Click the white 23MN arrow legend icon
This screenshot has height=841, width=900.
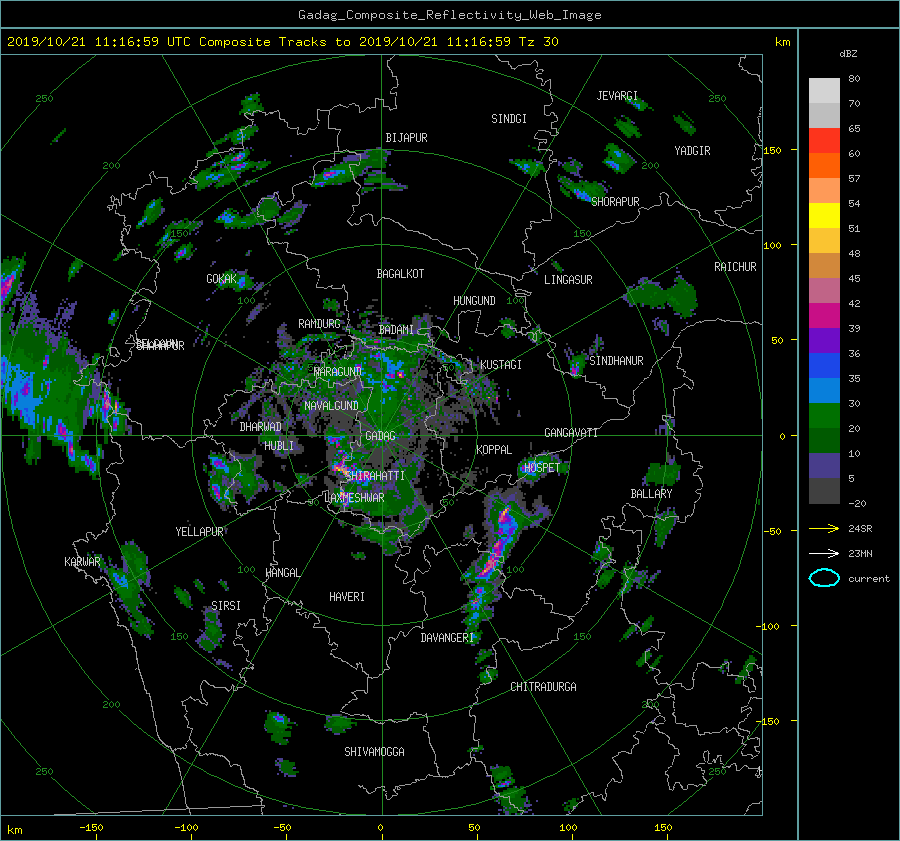[x=824, y=553]
